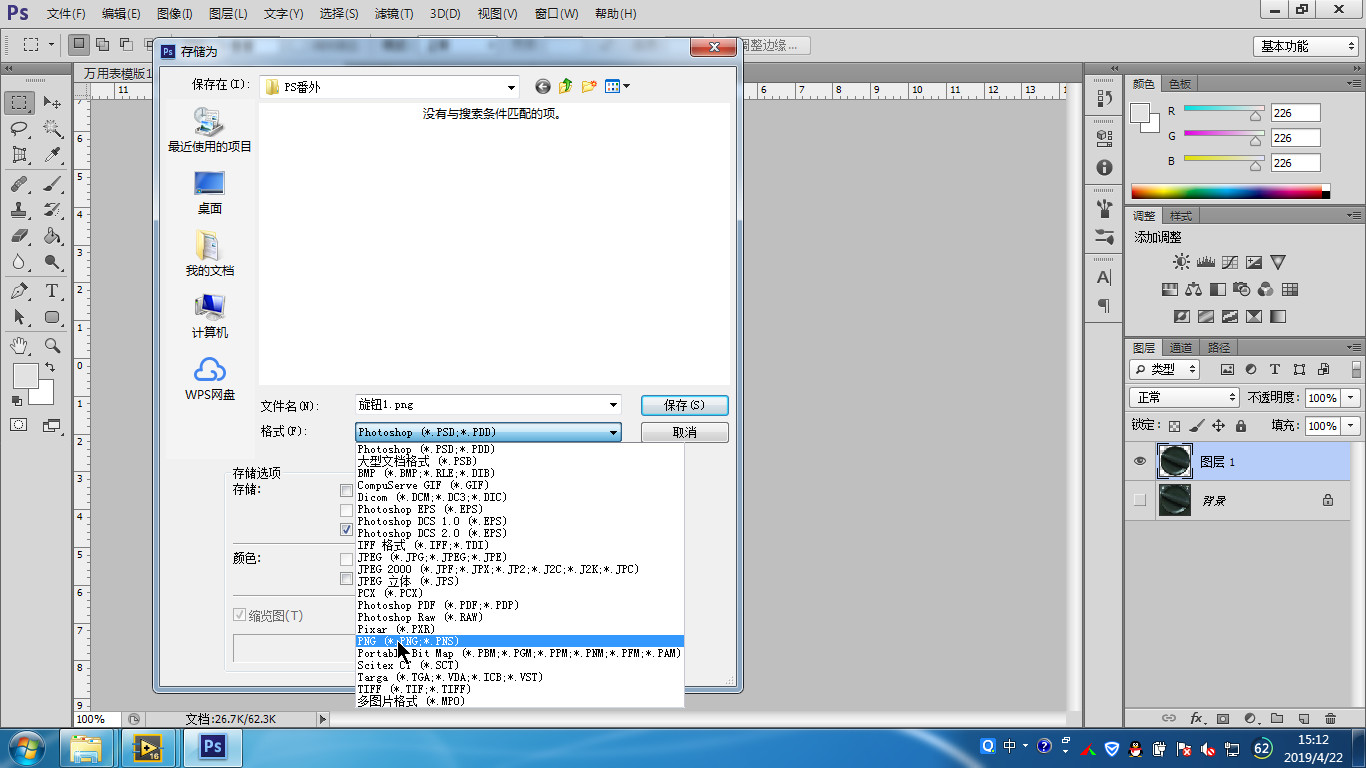
Task: Toggle lock position in Layers panel
Action: pos(1218,426)
